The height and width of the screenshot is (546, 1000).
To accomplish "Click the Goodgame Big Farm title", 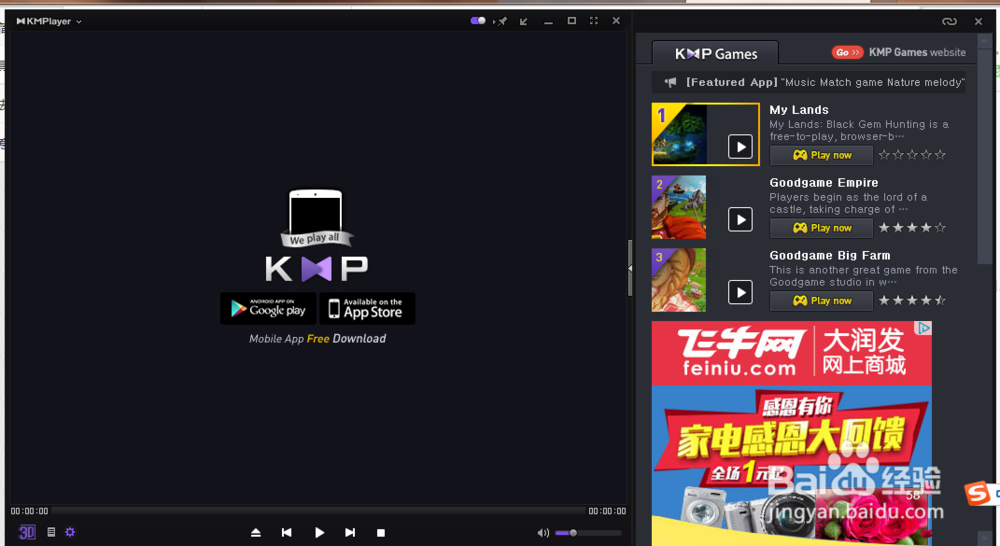I will (x=830, y=255).
